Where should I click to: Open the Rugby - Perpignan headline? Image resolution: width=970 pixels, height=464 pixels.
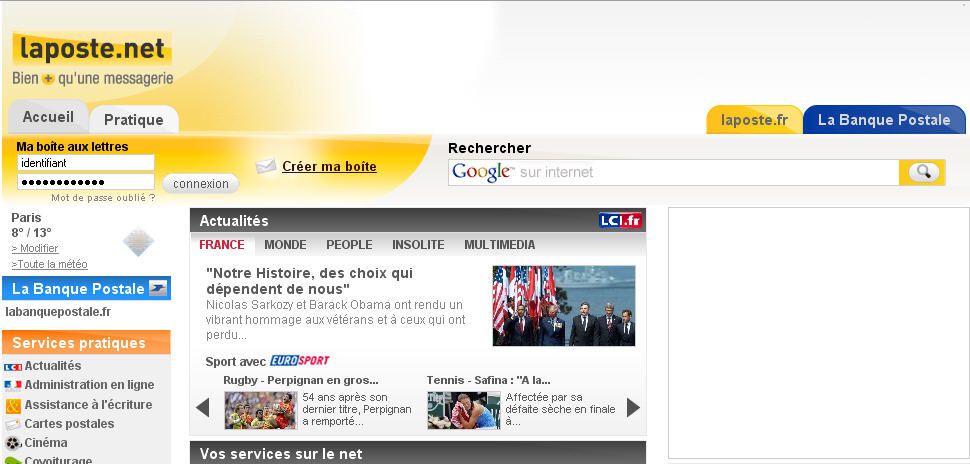(x=301, y=380)
